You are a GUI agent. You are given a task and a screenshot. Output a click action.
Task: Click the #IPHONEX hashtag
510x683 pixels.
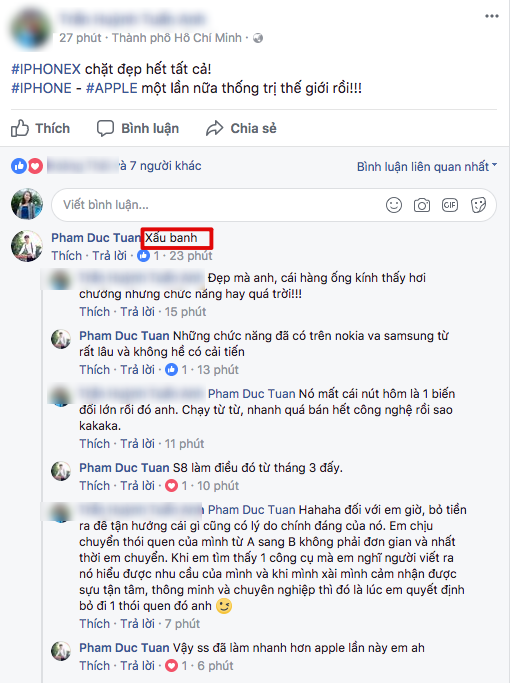tap(46, 69)
